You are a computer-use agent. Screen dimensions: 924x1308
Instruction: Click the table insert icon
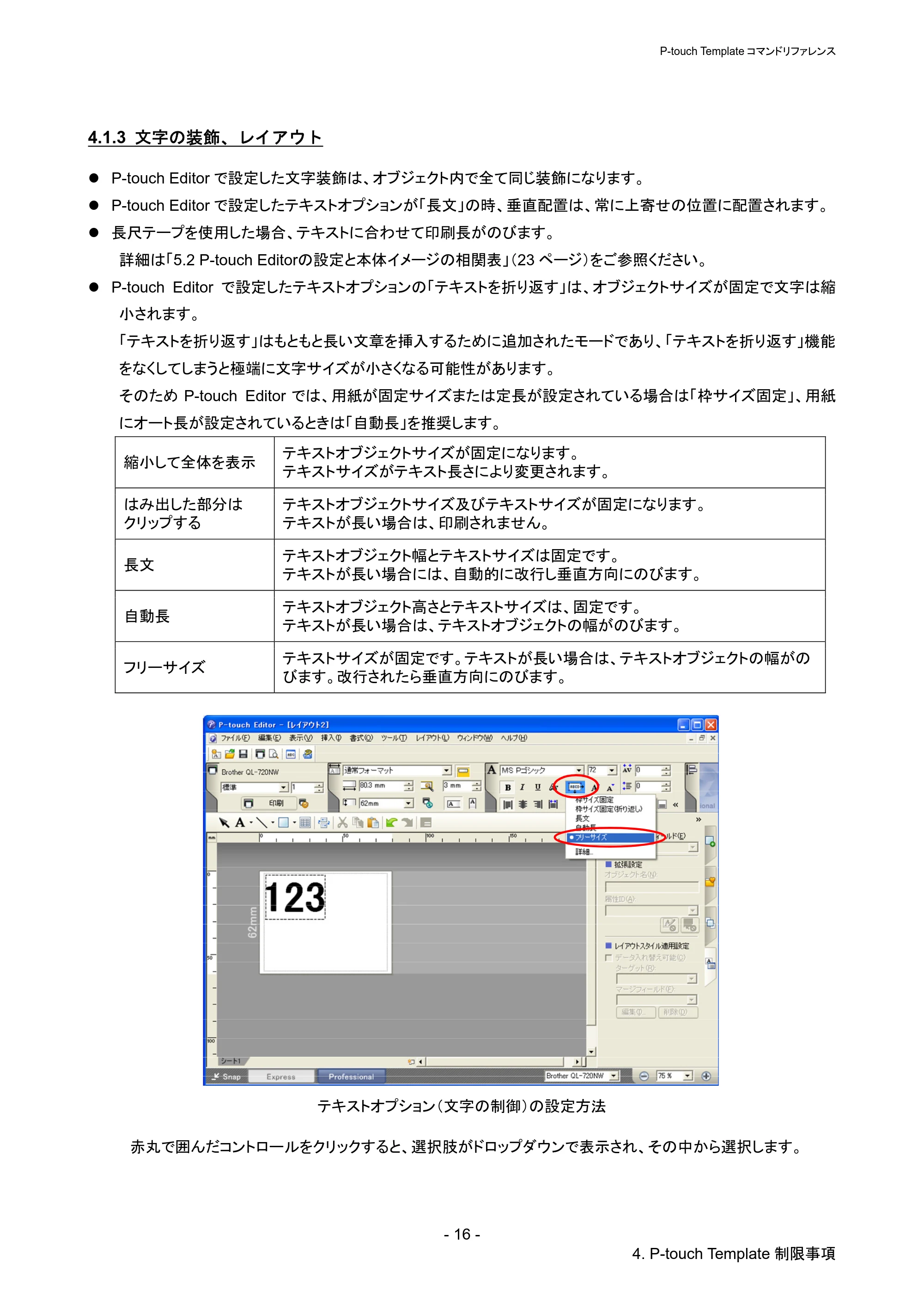click(x=305, y=822)
